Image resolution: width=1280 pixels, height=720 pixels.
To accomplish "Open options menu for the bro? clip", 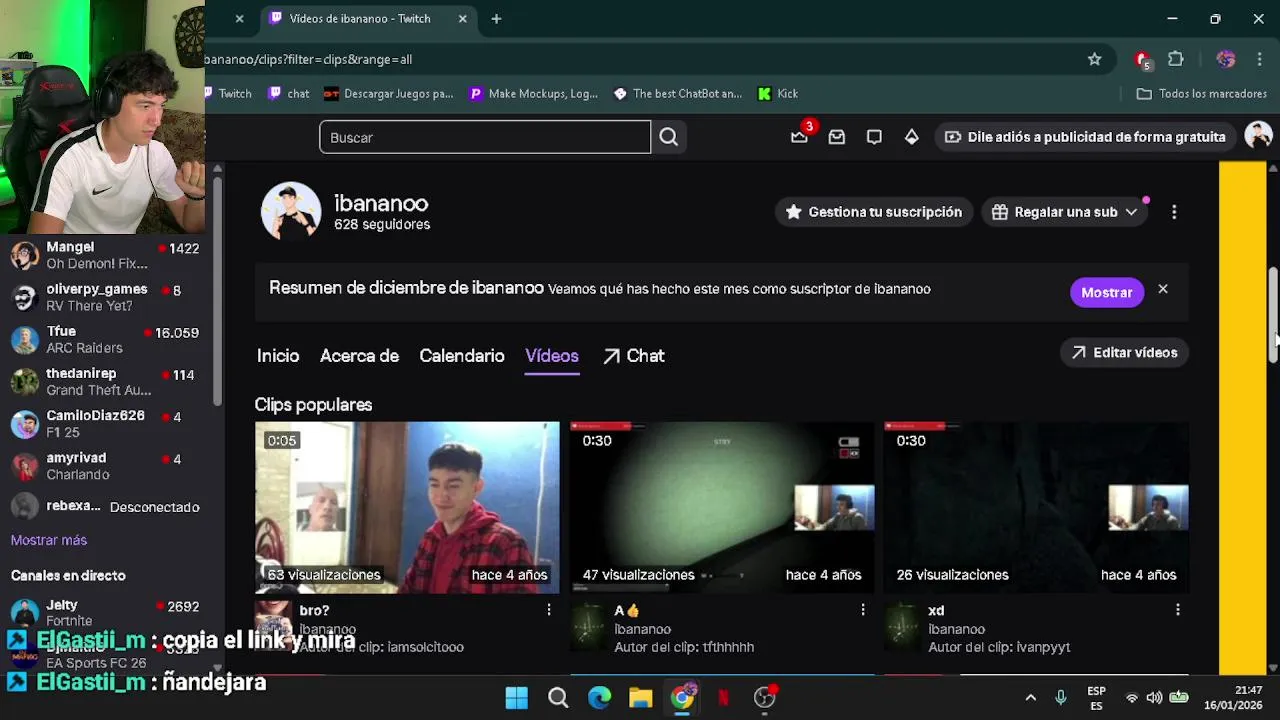I will (x=548, y=610).
